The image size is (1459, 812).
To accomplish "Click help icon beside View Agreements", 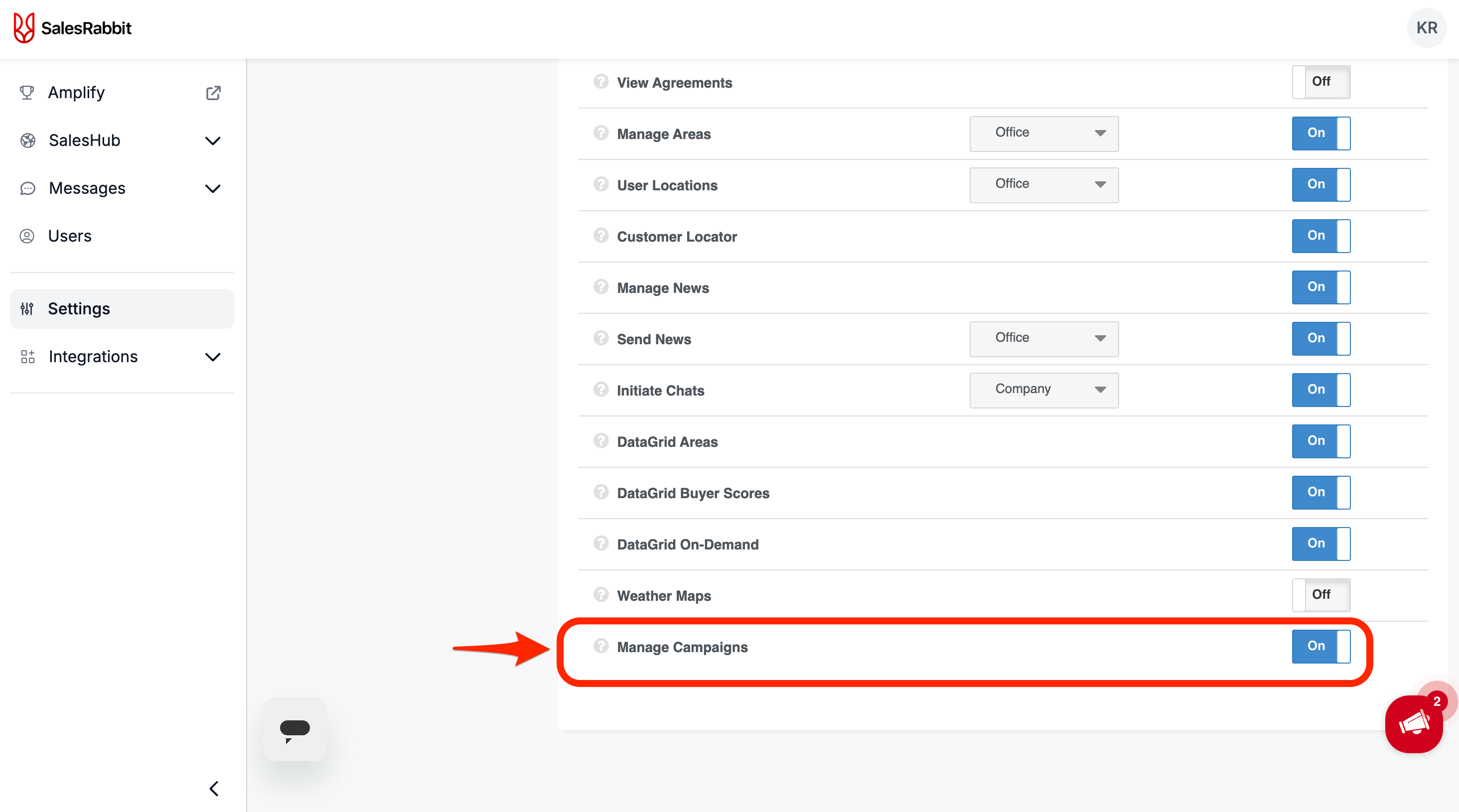I will point(600,82).
